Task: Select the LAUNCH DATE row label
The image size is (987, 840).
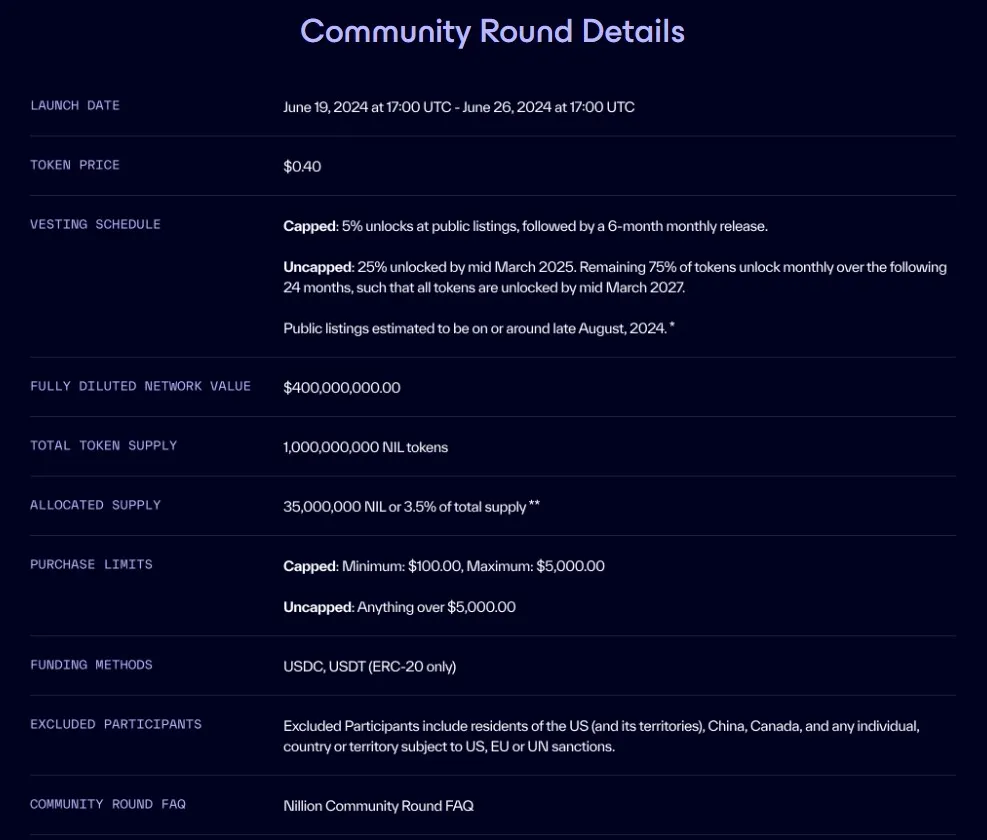Action: coord(75,105)
